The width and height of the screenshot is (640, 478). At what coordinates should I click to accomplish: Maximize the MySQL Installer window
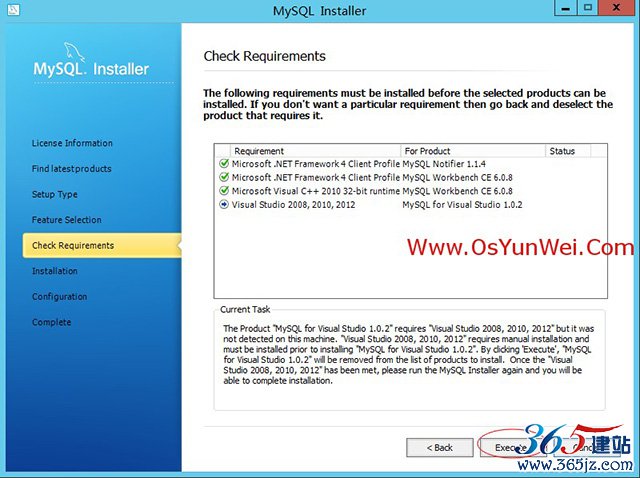[588, 9]
